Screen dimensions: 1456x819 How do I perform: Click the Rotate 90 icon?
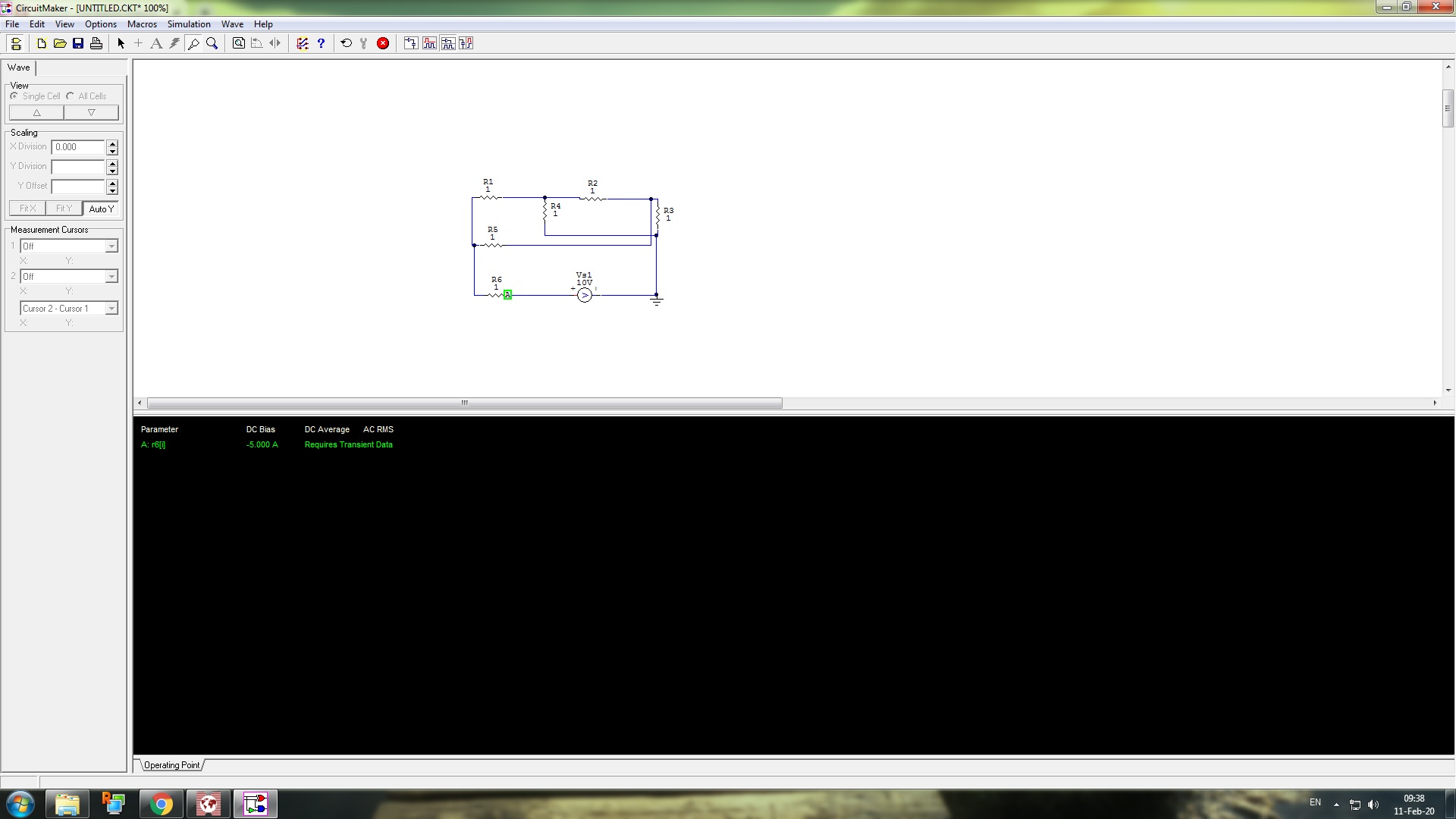(x=257, y=43)
